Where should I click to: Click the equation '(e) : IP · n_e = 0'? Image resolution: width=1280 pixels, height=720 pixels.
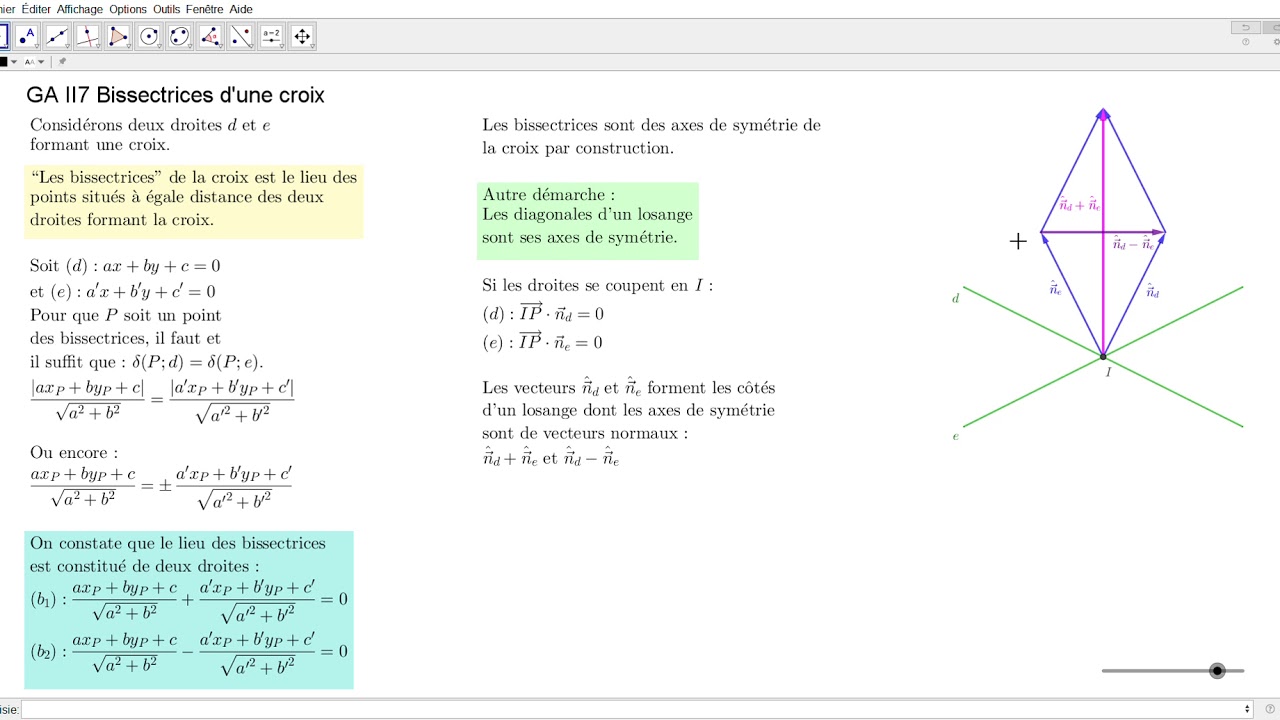coord(543,342)
